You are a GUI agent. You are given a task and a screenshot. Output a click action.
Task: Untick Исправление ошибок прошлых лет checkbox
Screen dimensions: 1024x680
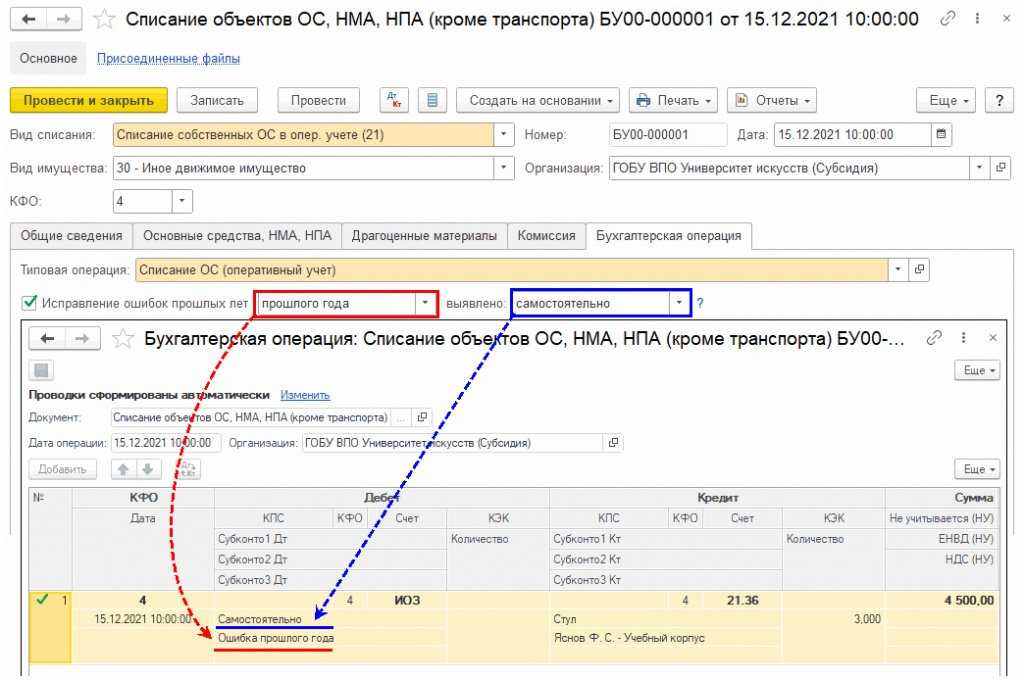click(29, 303)
